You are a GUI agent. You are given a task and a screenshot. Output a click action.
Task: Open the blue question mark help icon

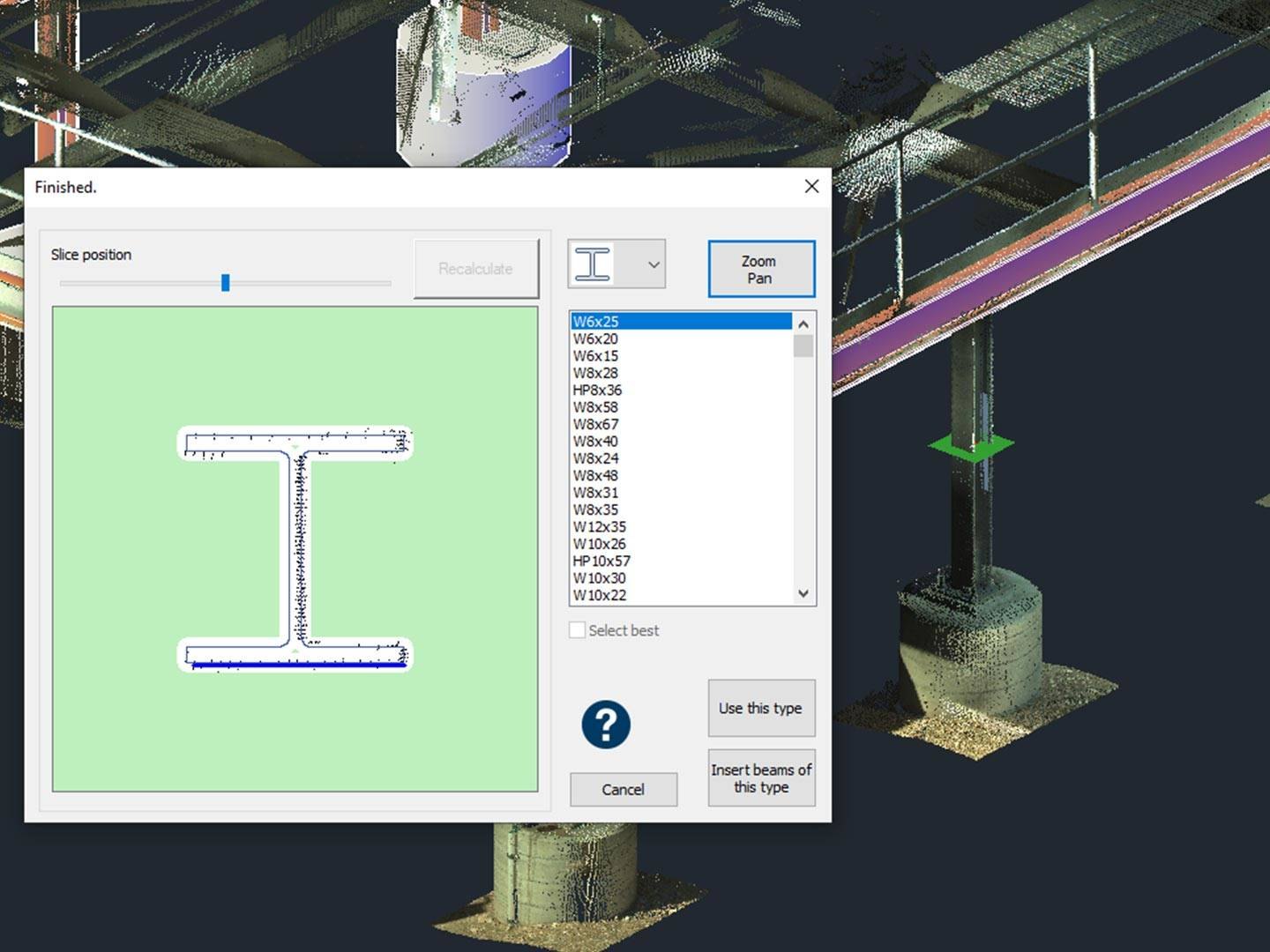pyautogui.click(x=606, y=725)
